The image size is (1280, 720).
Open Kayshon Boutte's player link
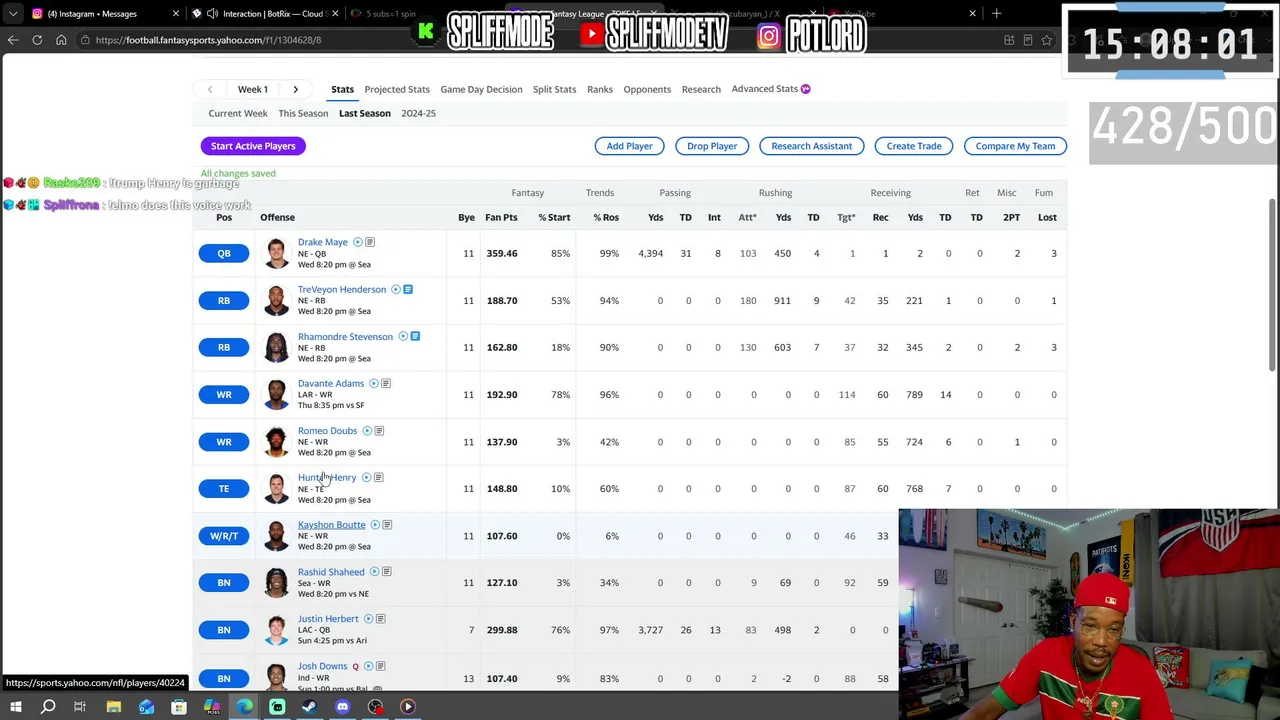(x=331, y=524)
